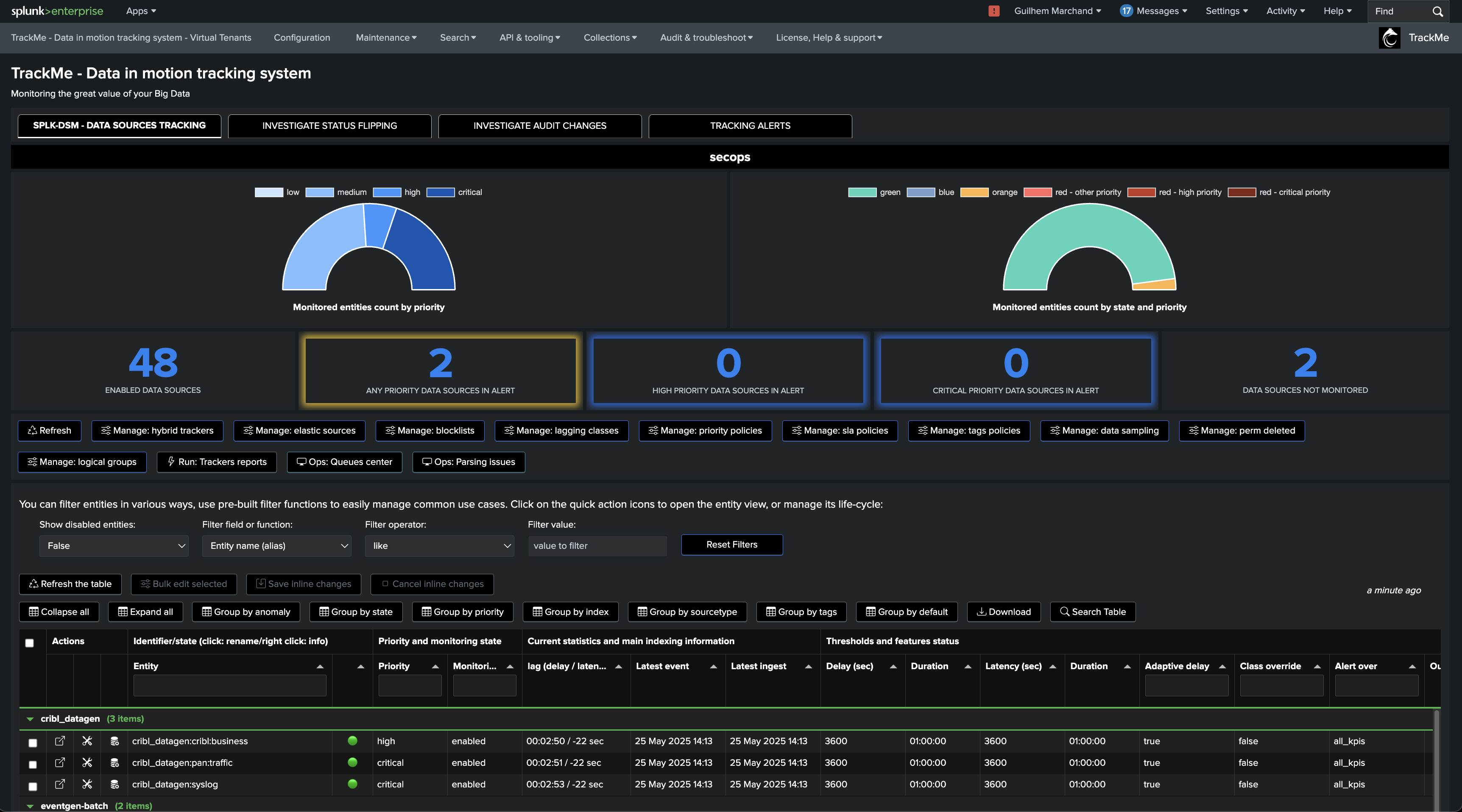
Task: Open the Audit & troubleshoot menu
Action: pos(706,37)
